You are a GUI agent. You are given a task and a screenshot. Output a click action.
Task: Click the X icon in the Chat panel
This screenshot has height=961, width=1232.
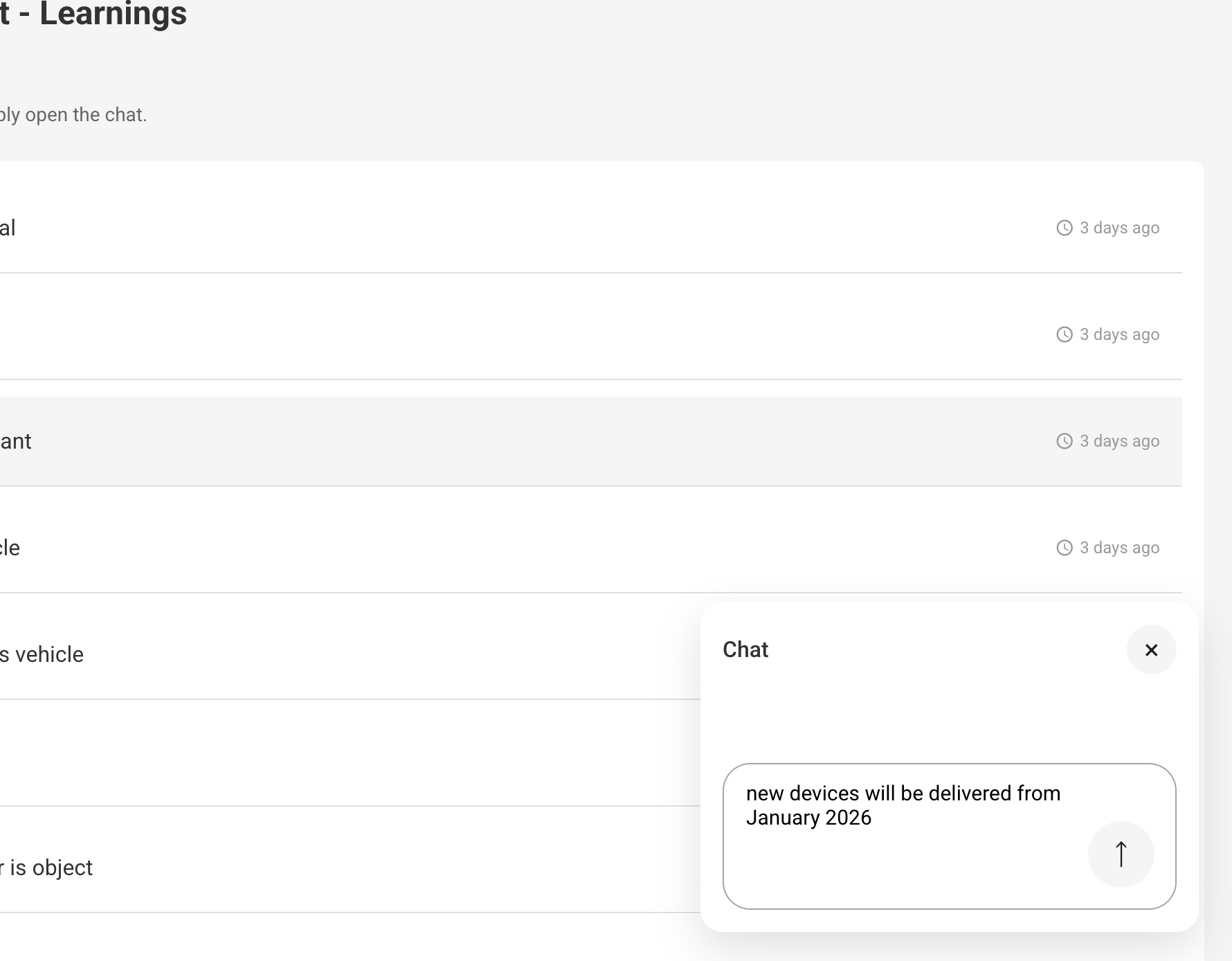coord(1151,650)
